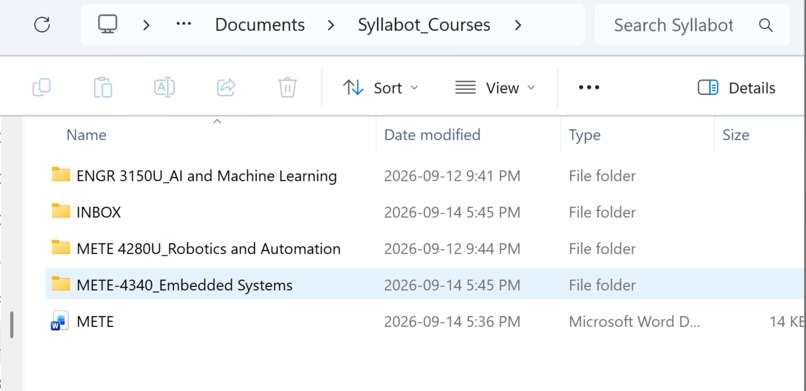Expand the chevron after Syllabot_Courses

click(x=518, y=25)
